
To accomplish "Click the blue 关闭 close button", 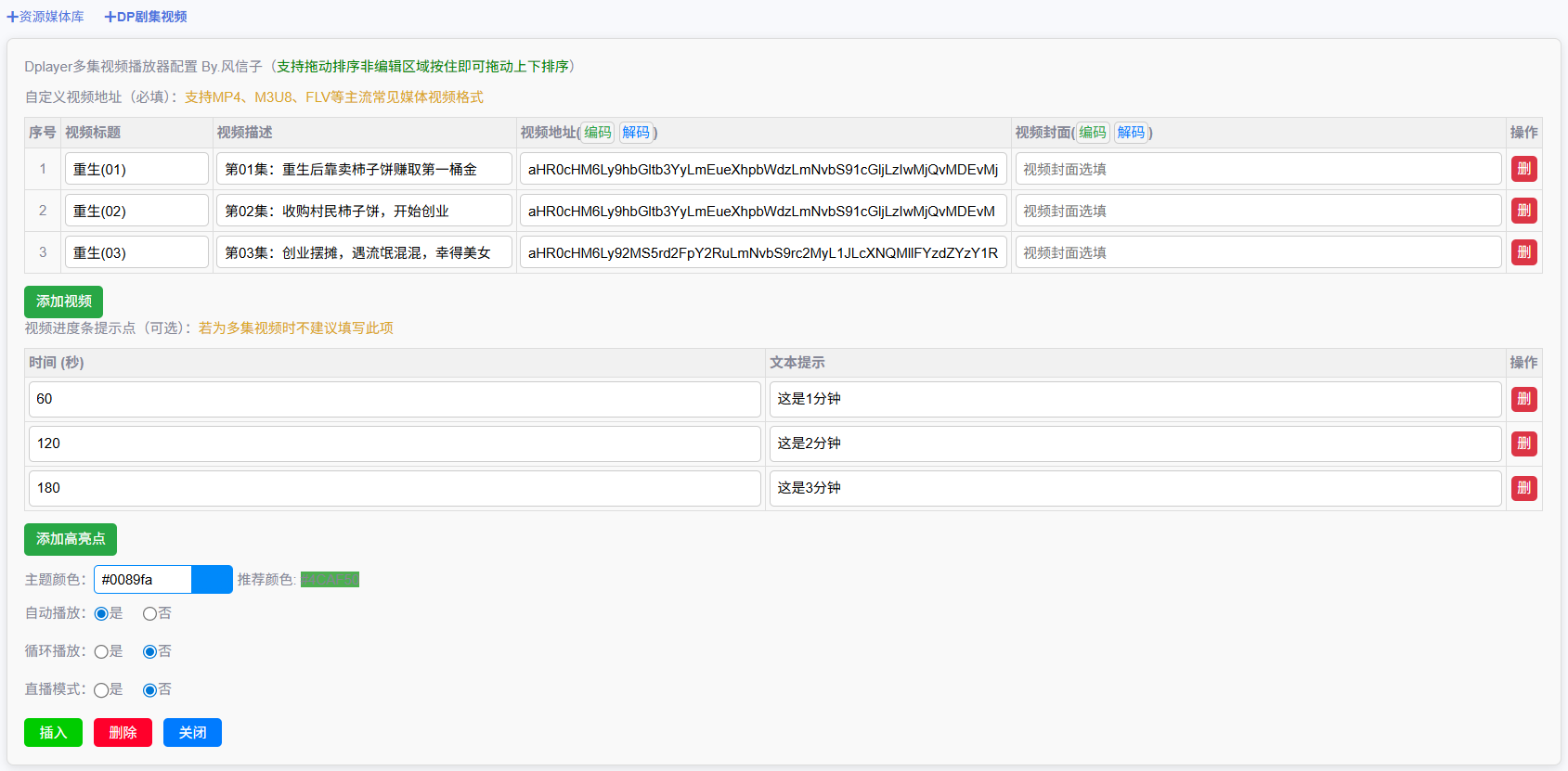I will 192,732.
